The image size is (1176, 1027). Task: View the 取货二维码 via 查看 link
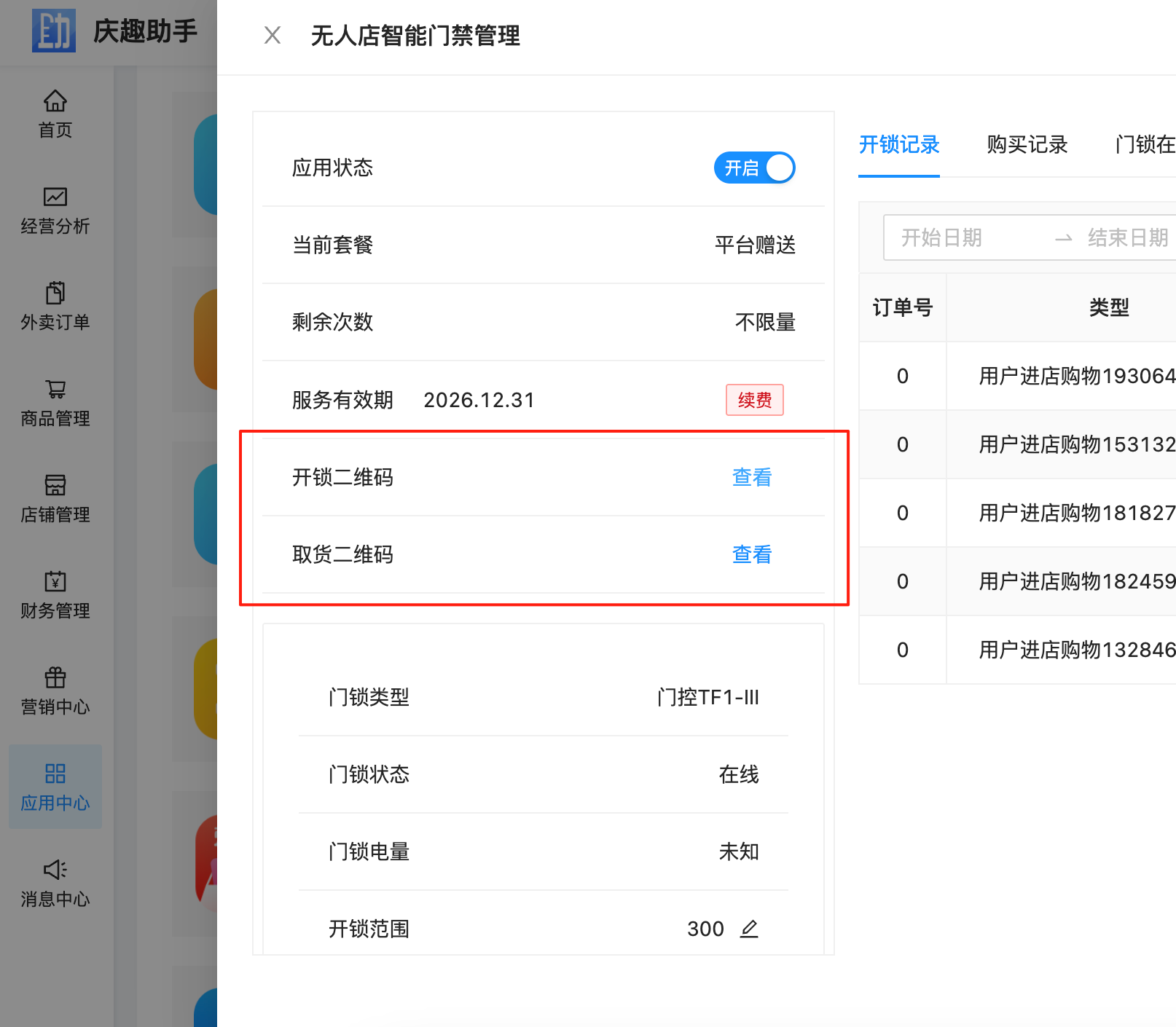point(751,554)
